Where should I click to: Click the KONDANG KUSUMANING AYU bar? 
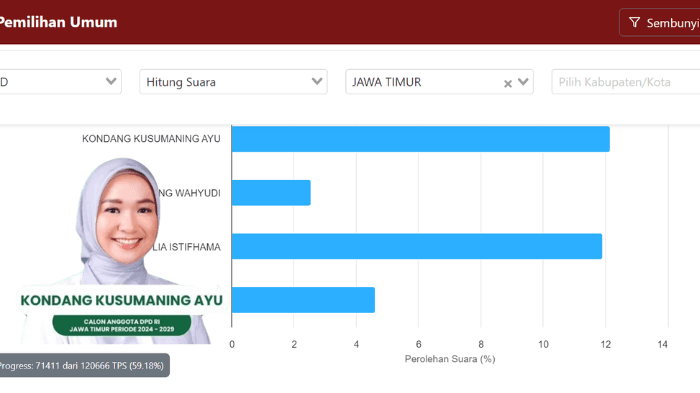pos(421,139)
